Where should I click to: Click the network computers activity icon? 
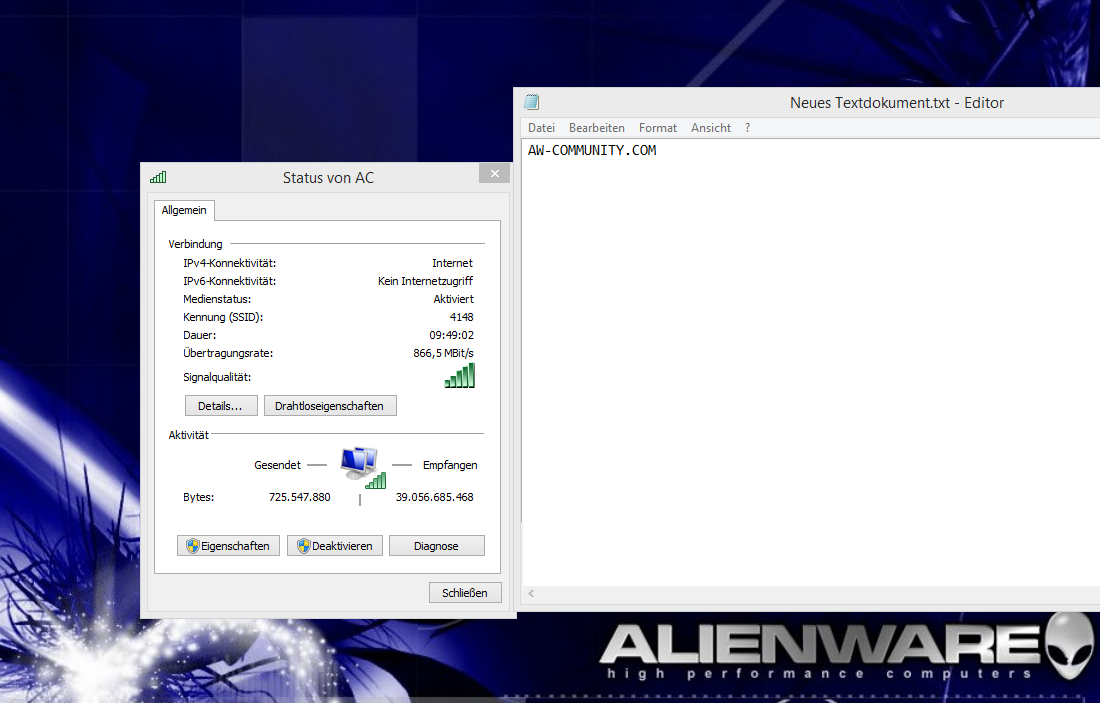pyautogui.click(x=361, y=467)
